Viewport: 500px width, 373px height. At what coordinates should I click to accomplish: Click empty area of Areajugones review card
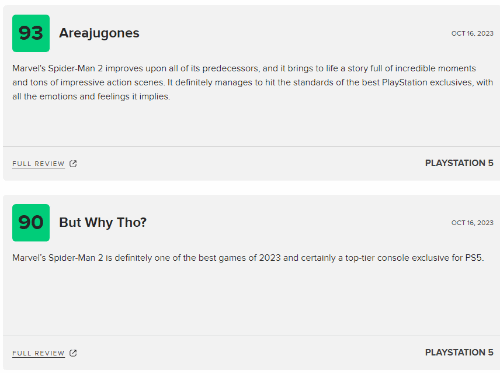pyautogui.click(x=253, y=125)
